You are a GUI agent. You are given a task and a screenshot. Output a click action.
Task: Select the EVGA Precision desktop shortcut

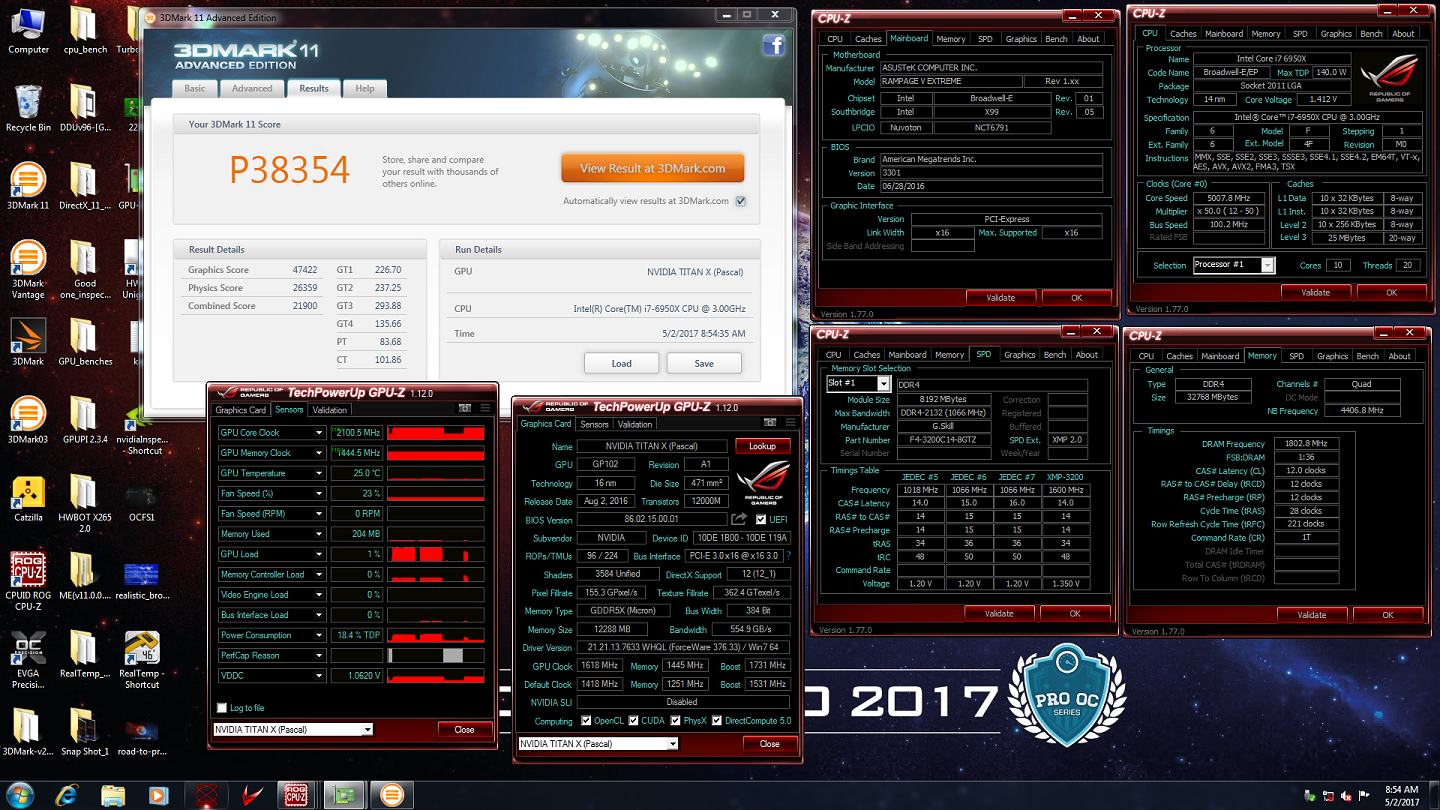coord(28,660)
